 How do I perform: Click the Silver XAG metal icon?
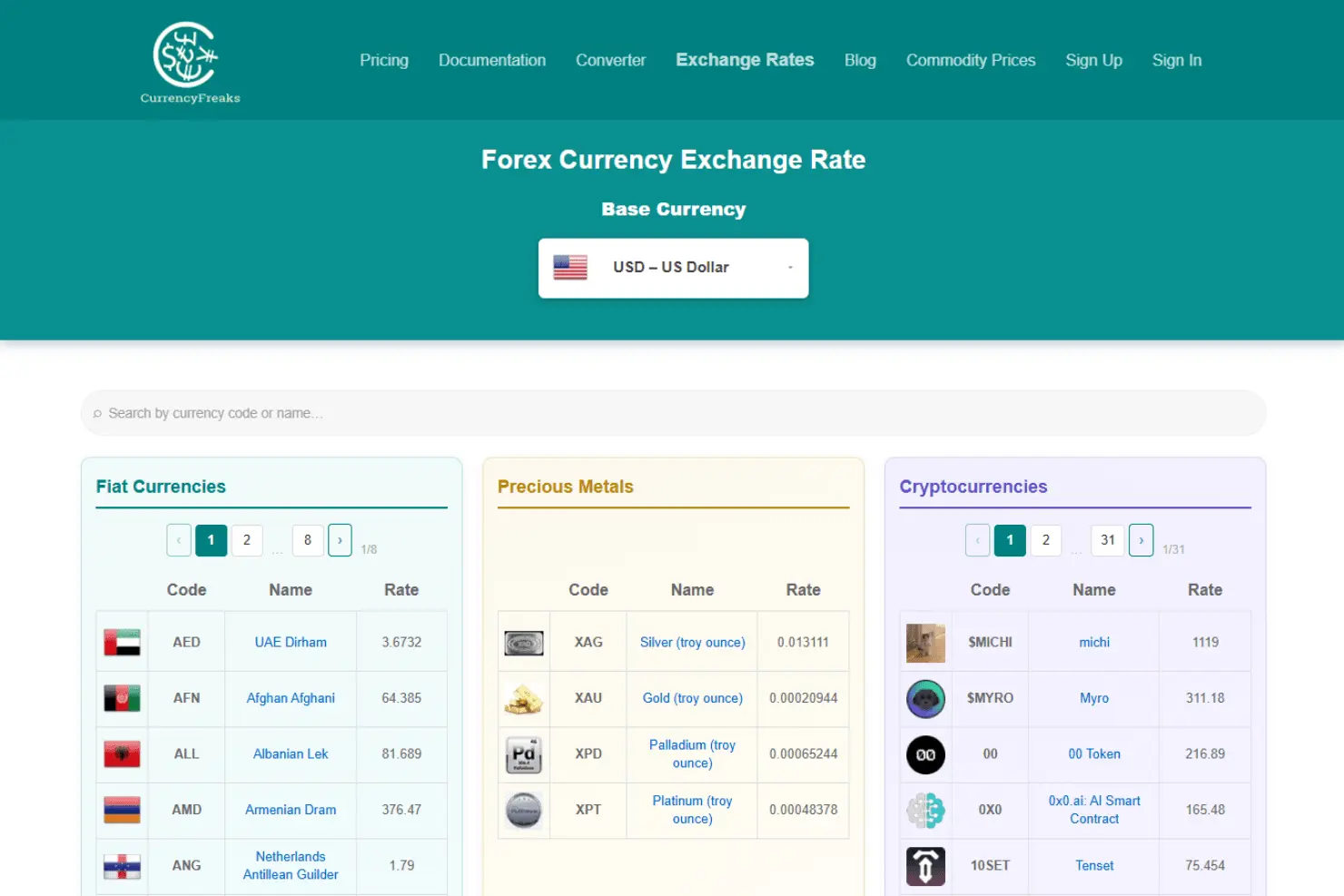[524, 643]
